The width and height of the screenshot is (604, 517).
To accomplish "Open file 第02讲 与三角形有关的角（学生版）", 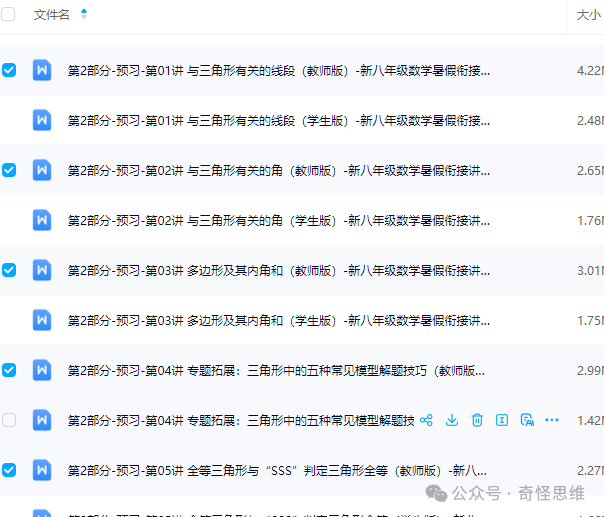I will point(279,220).
